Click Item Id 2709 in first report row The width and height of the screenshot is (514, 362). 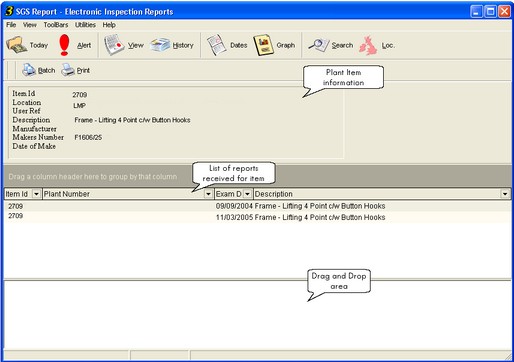tap(16, 206)
